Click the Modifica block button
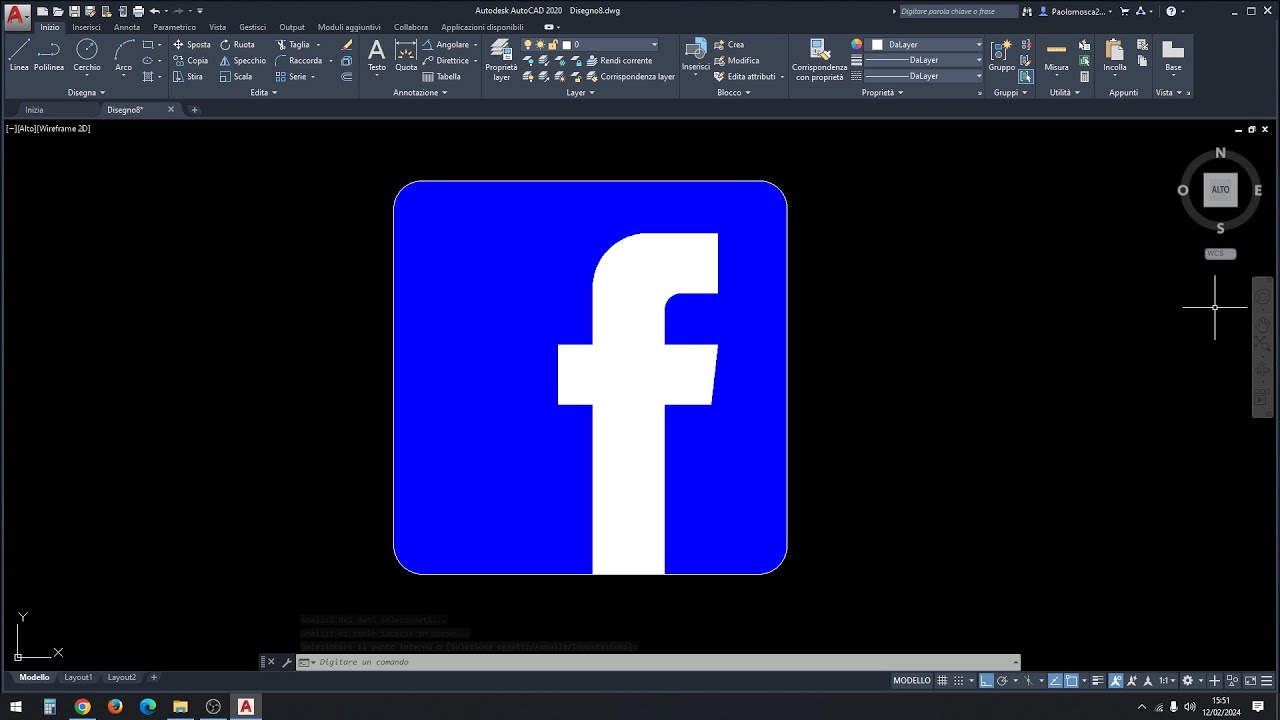The image size is (1280, 720). pyautogui.click(x=736, y=61)
